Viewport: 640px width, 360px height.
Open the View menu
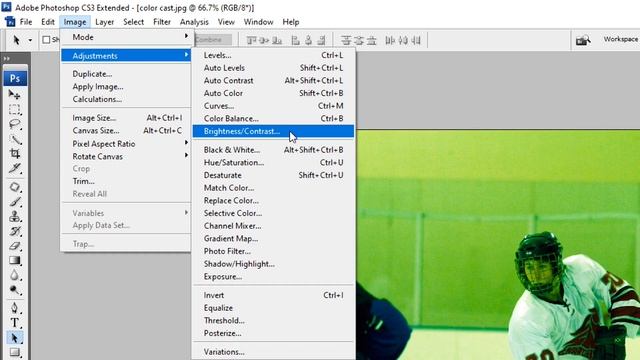click(x=226, y=22)
